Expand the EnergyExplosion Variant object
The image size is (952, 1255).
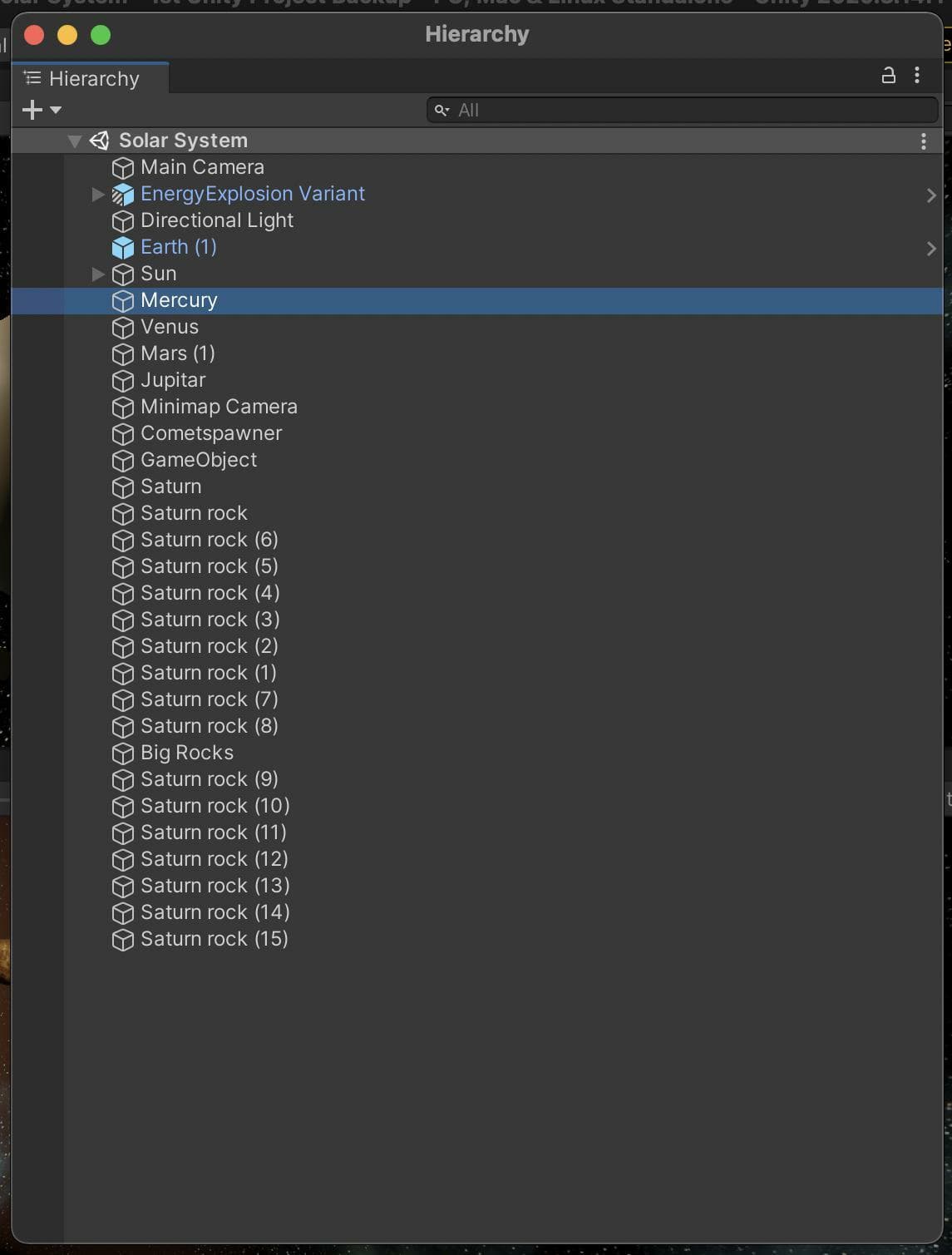point(97,195)
